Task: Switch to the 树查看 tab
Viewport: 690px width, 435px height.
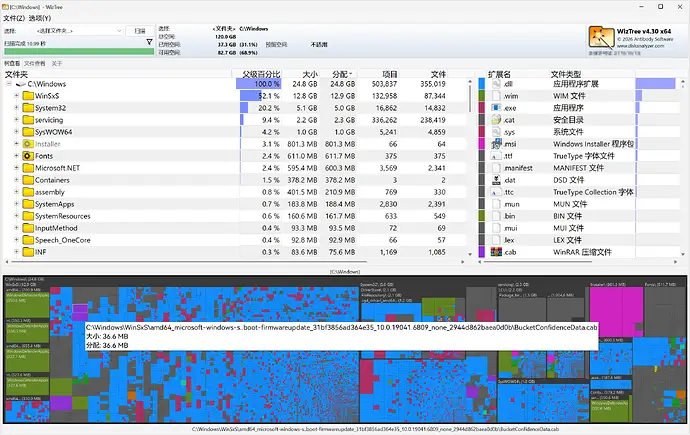Action: click(12, 63)
